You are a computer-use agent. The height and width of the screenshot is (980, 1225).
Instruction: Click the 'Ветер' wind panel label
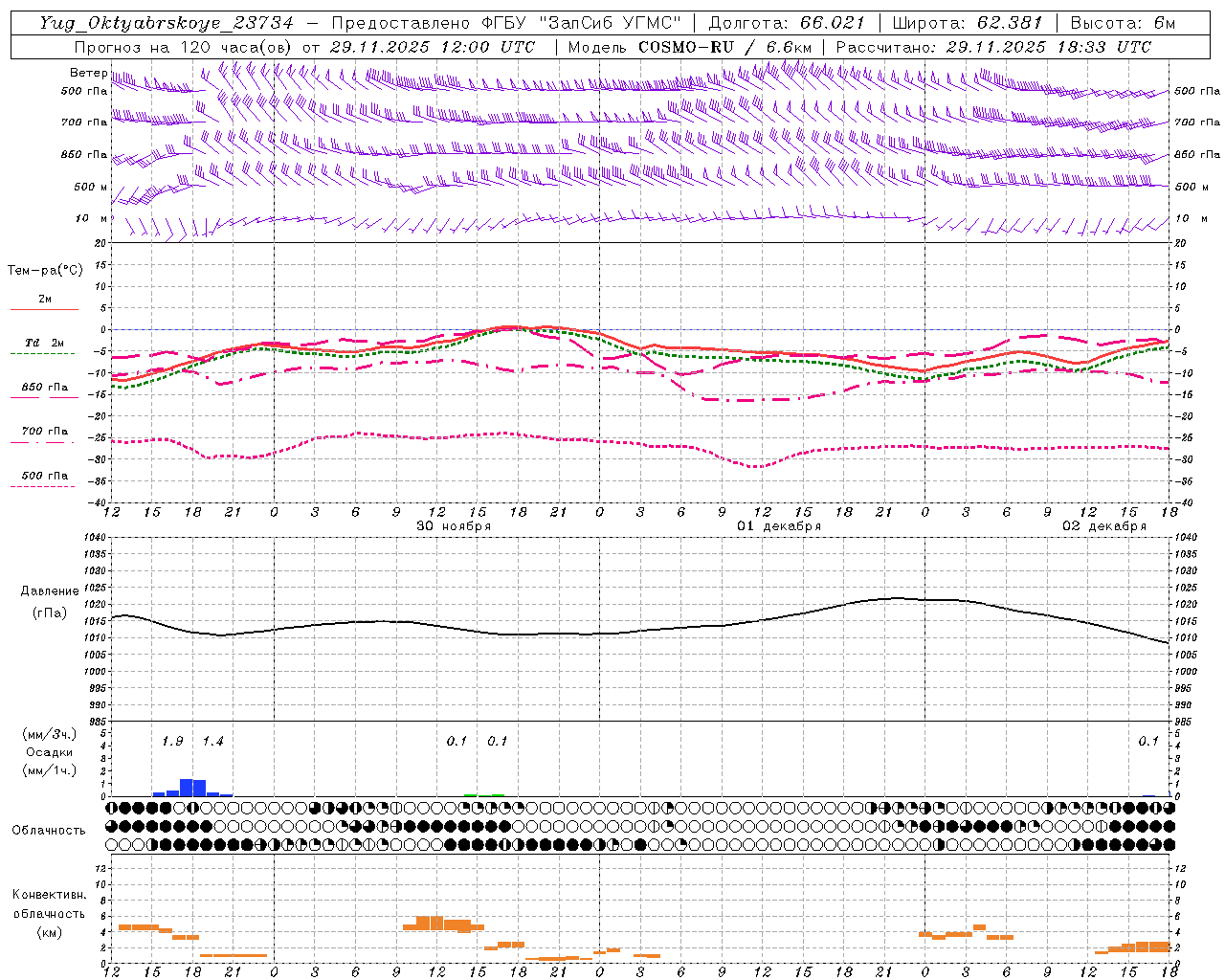click(x=88, y=73)
